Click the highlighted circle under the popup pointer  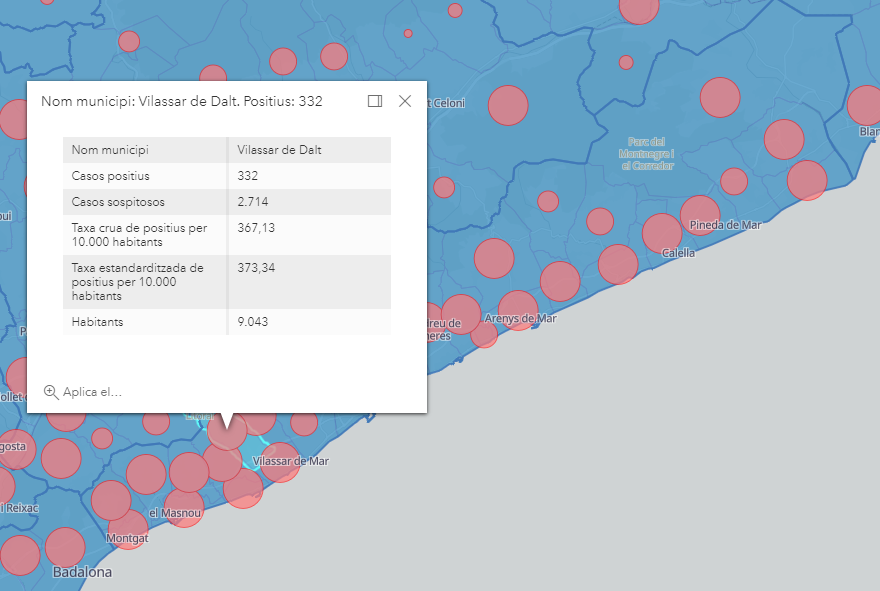click(x=228, y=431)
